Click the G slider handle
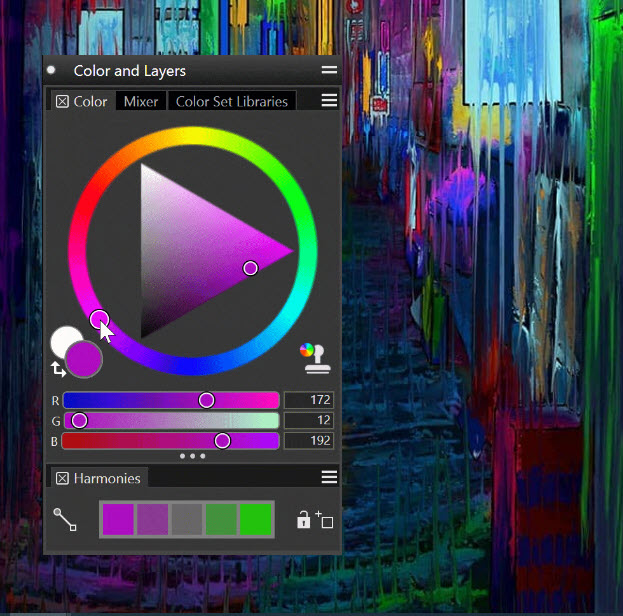The width and height of the screenshot is (623, 616). tap(79, 420)
